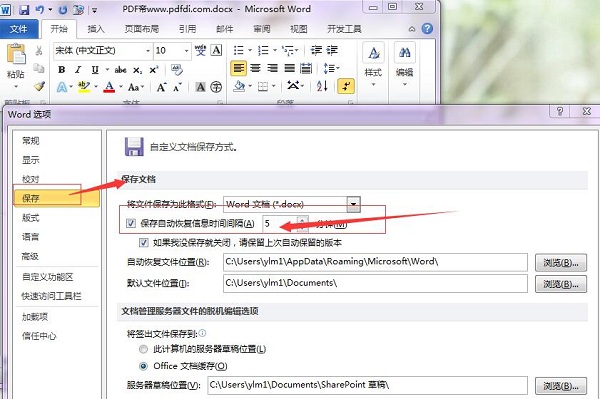Viewport: 600px width, 399px height.
Task: Expand the font size dropdown
Action: 186,50
